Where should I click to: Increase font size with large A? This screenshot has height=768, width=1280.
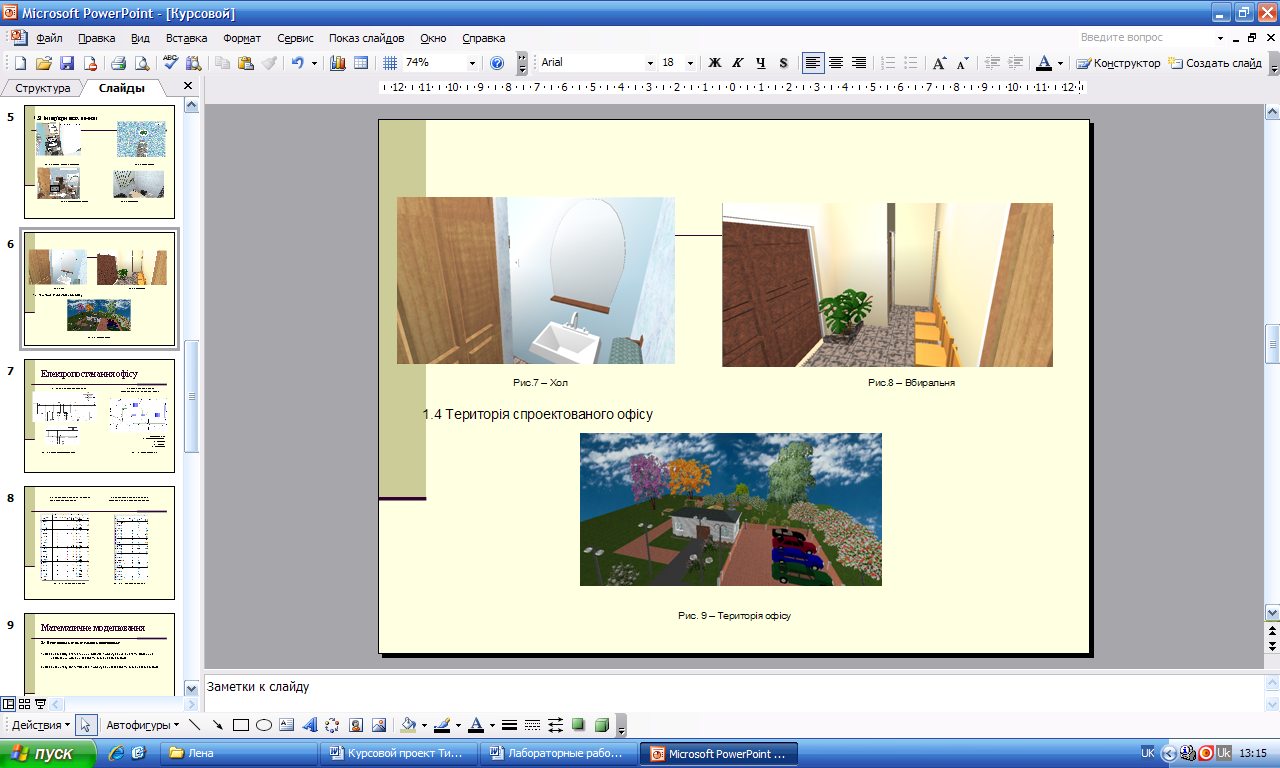click(939, 63)
